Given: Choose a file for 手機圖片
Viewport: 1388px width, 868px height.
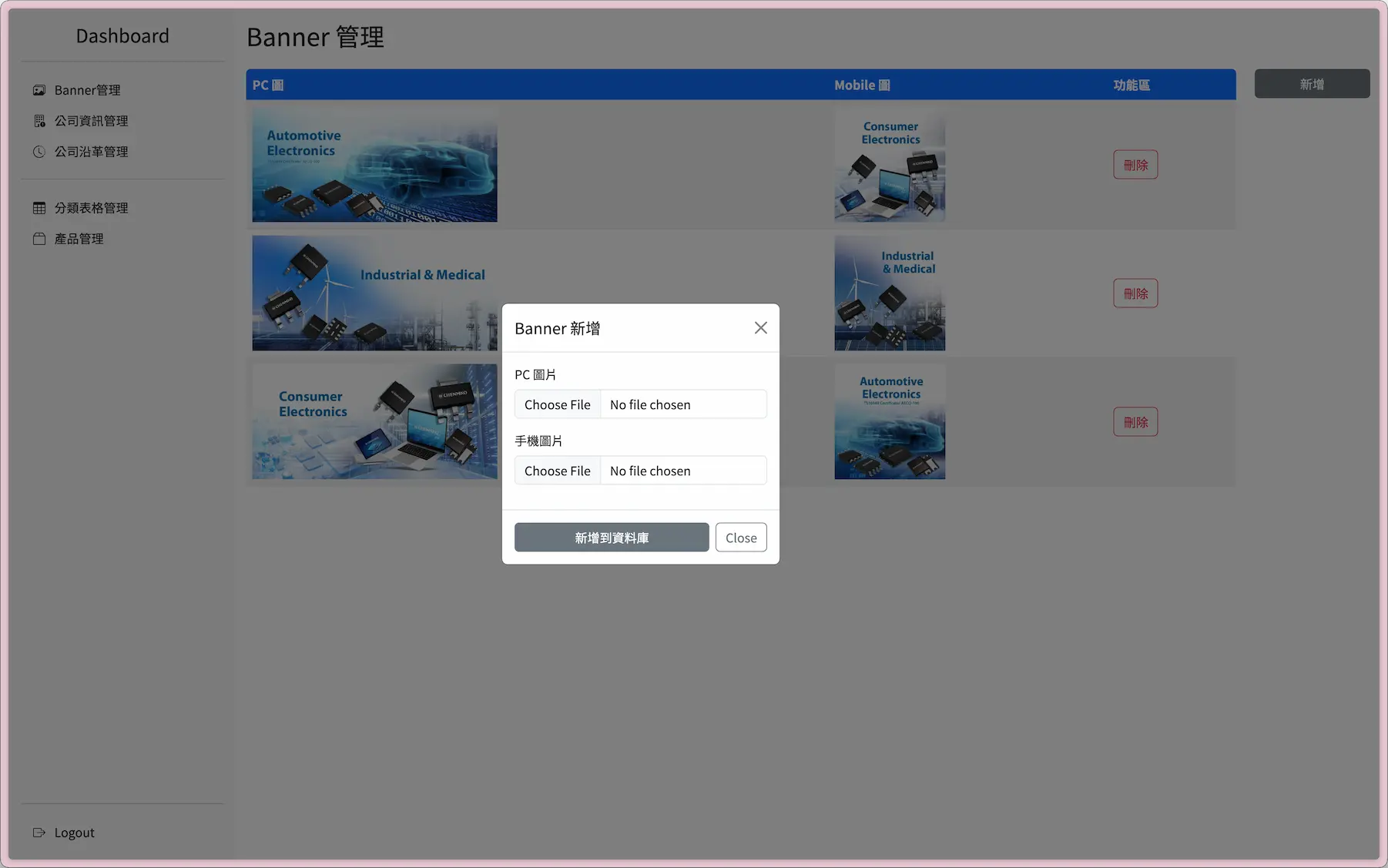Looking at the screenshot, I should point(557,471).
